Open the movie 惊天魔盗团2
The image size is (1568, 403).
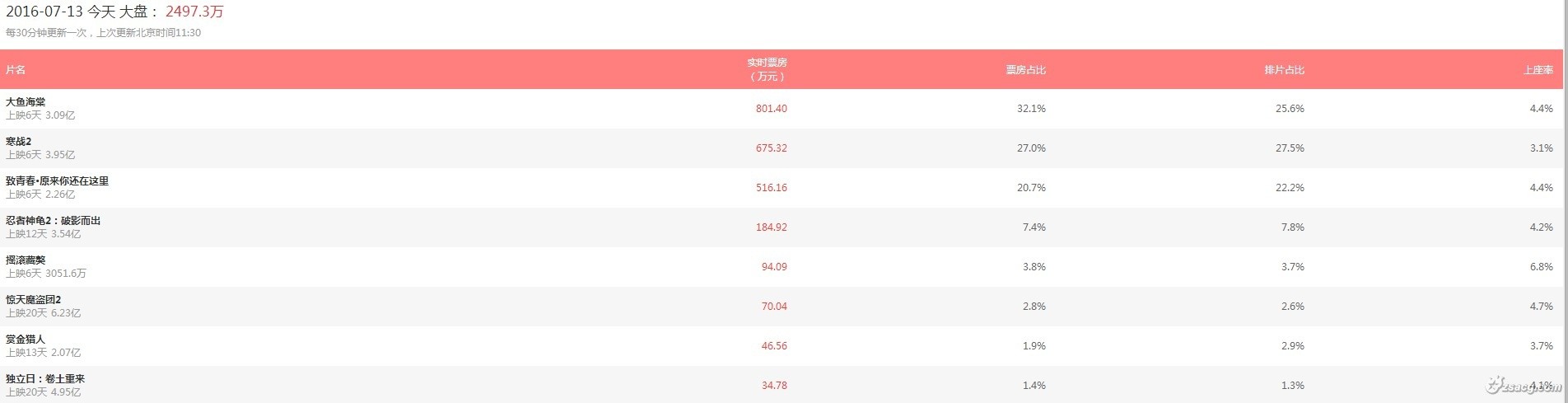(33, 300)
